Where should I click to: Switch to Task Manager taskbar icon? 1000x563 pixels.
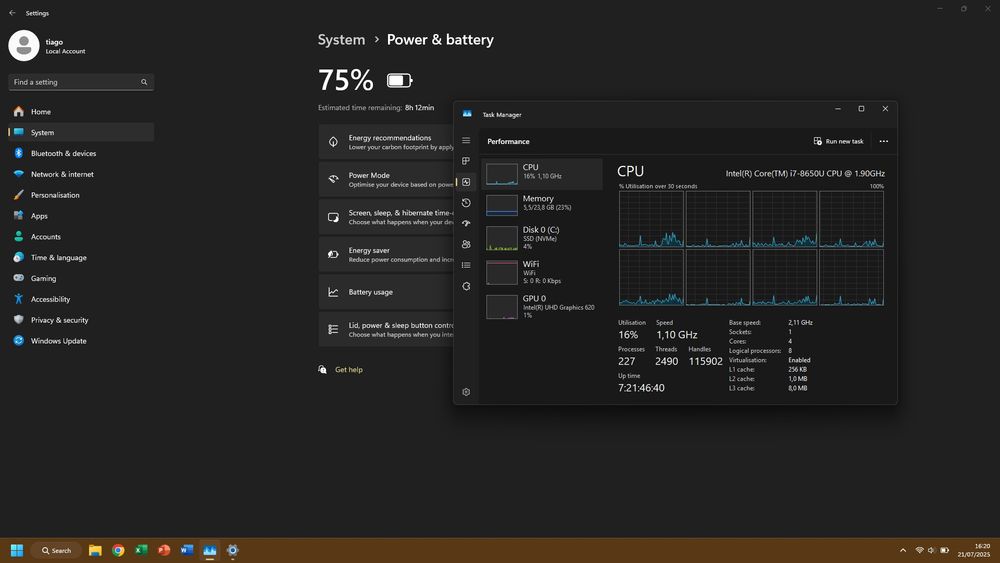click(210, 550)
